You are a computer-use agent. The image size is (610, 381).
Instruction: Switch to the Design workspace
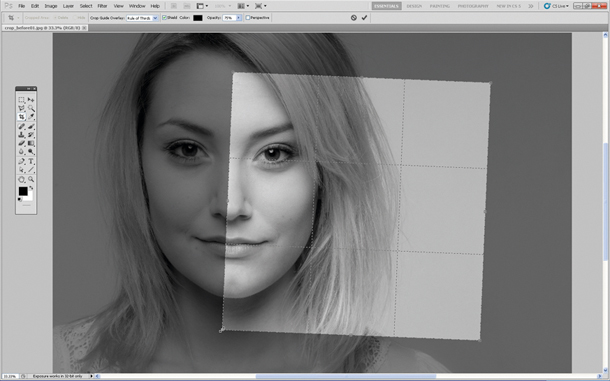point(414,6)
